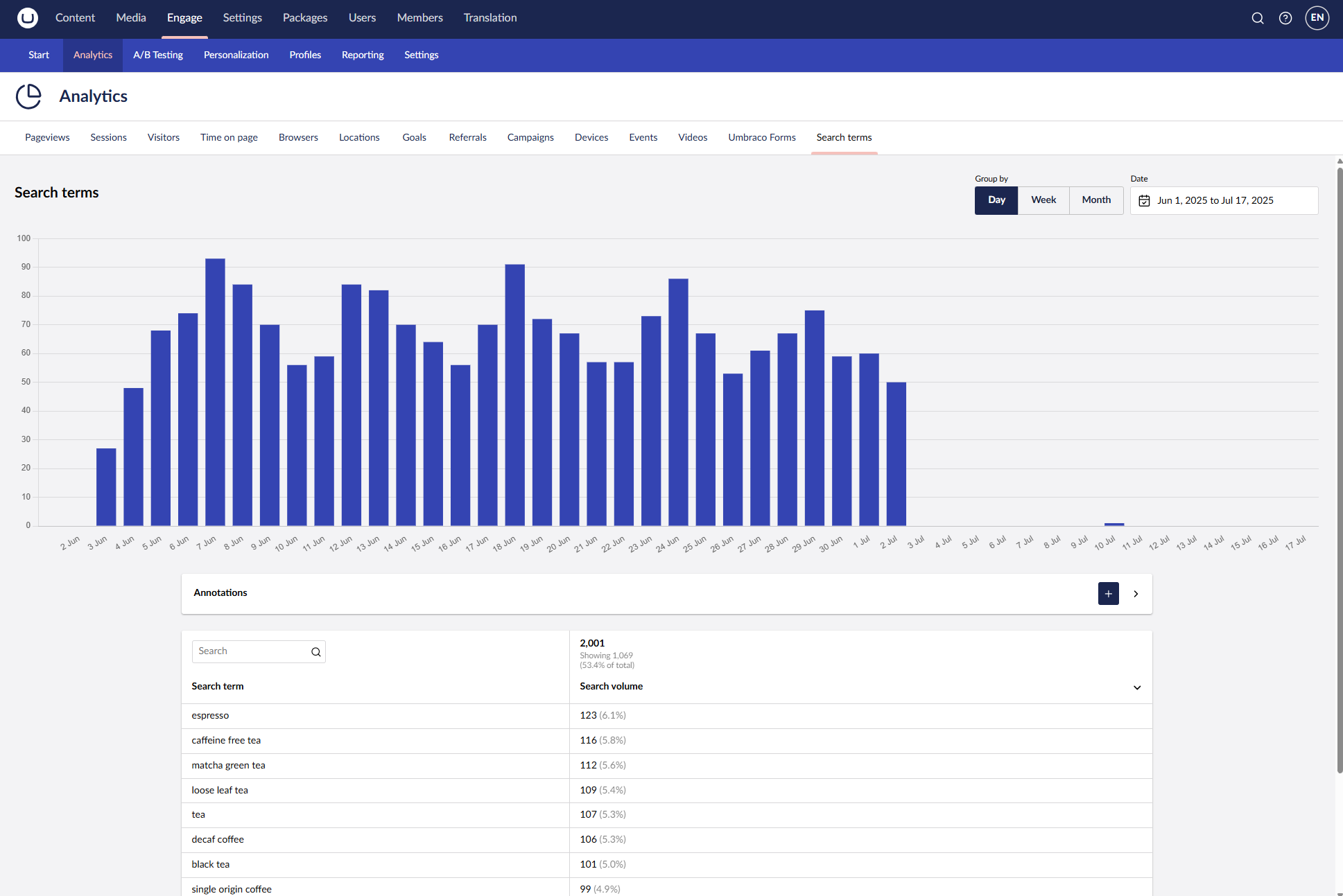Expand the Annotations panel chevron

(x=1136, y=594)
